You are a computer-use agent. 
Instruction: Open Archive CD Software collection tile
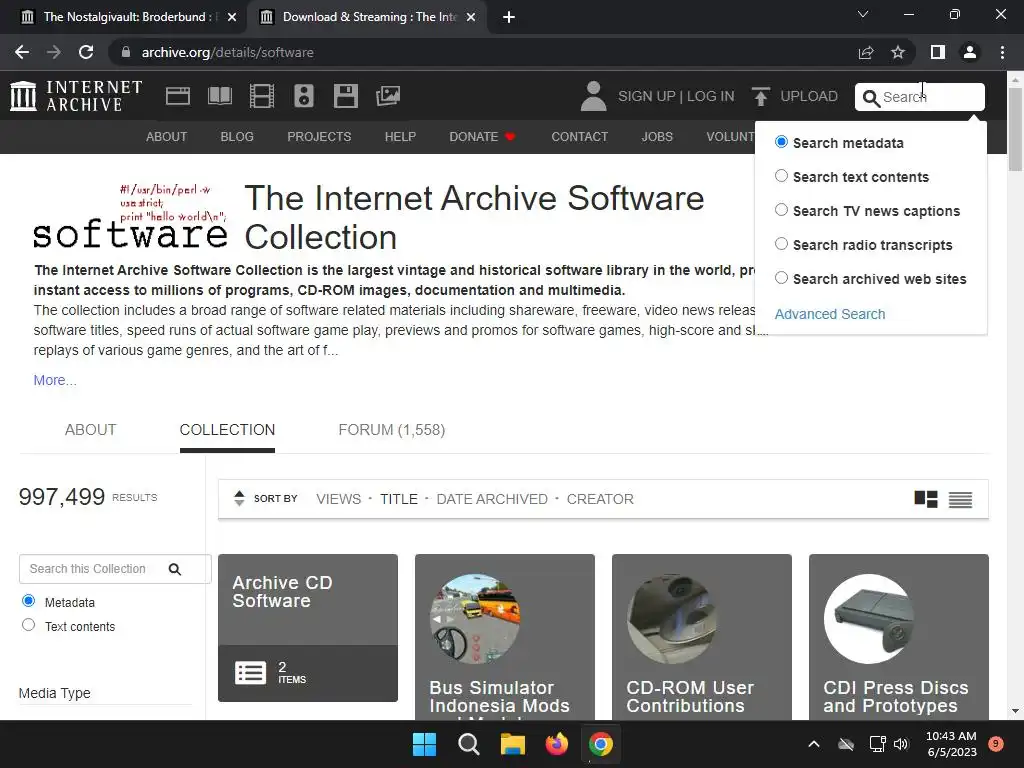pos(308,628)
